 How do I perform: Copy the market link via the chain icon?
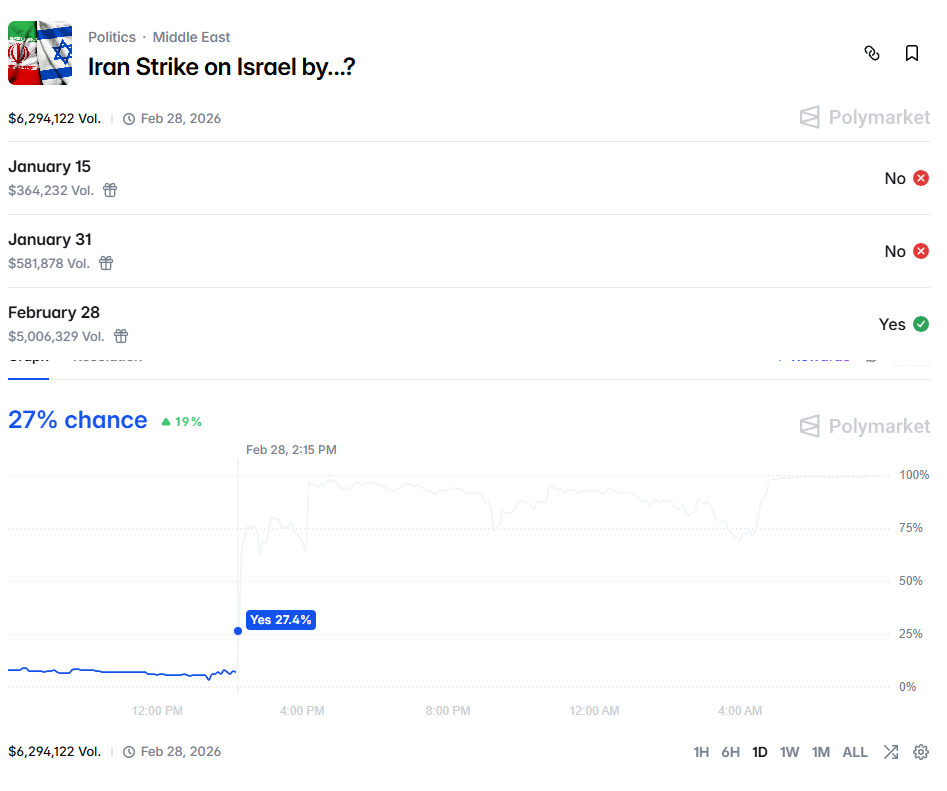click(872, 53)
